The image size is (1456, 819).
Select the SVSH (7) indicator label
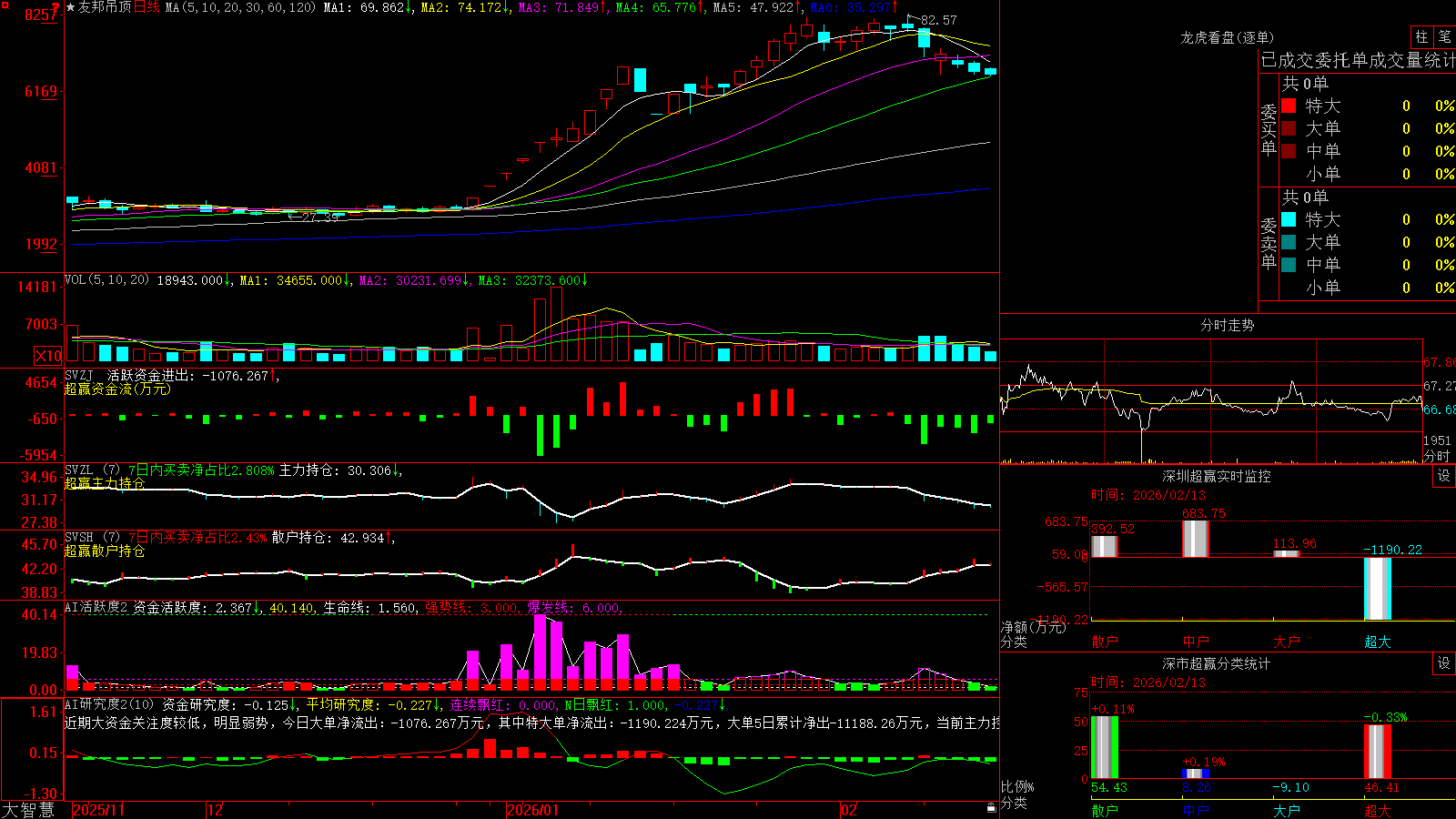[92, 538]
